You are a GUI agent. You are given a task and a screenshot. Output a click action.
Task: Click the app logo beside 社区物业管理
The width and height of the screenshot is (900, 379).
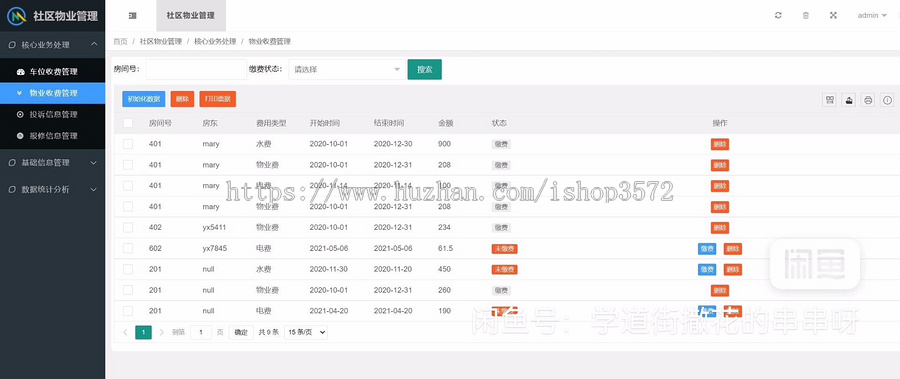tap(16, 16)
